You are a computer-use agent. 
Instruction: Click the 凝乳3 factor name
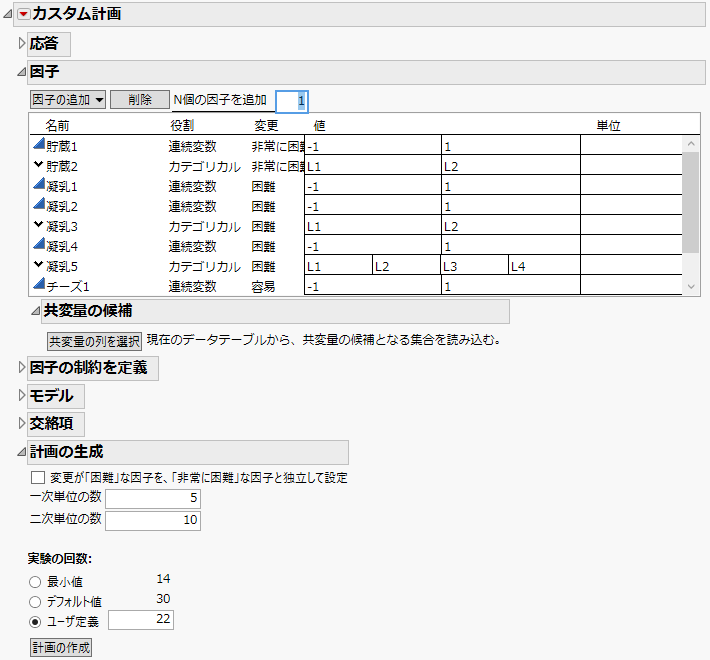62,226
